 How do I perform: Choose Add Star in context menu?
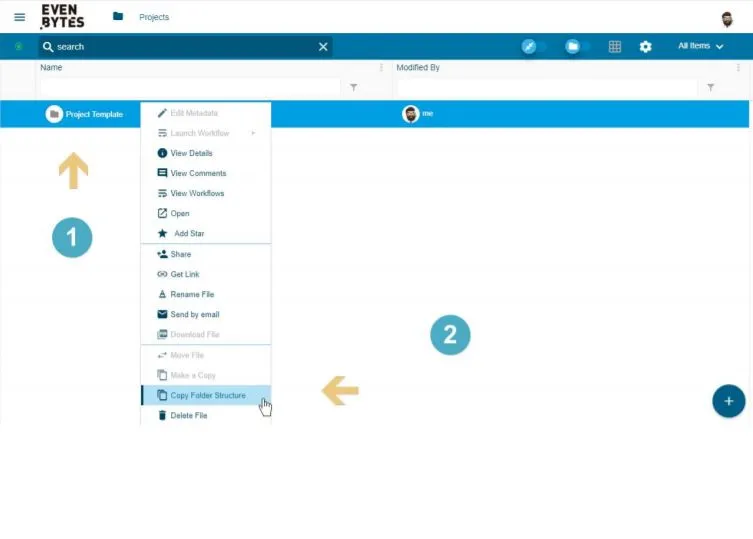[206, 233]
